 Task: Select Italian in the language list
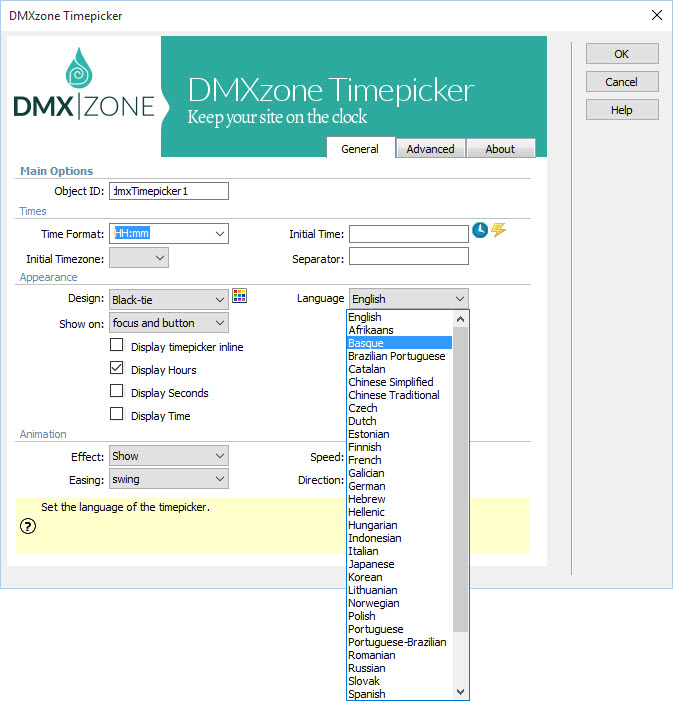click(x=400, y=551)
